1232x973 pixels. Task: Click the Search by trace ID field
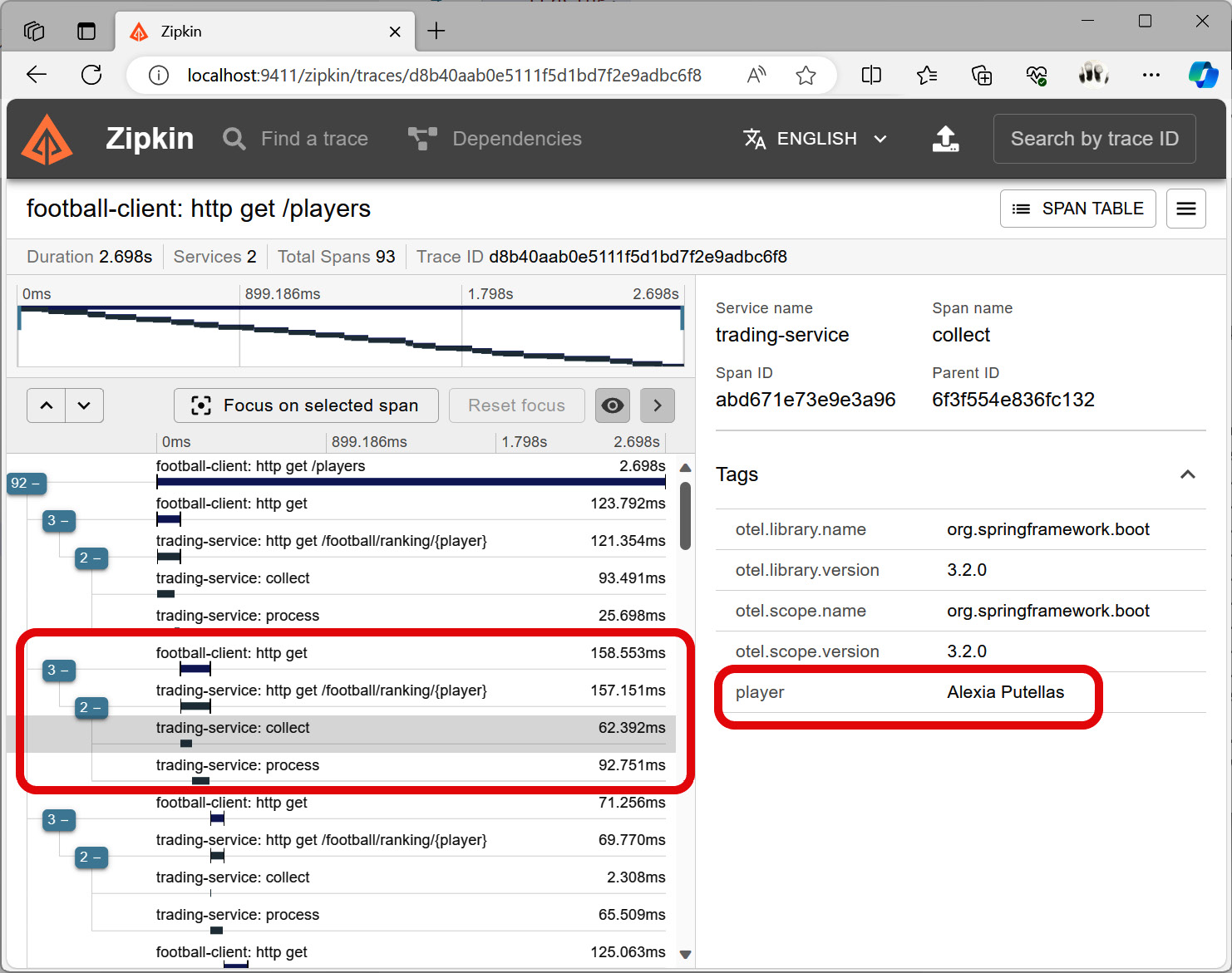tap(1095, 139)
